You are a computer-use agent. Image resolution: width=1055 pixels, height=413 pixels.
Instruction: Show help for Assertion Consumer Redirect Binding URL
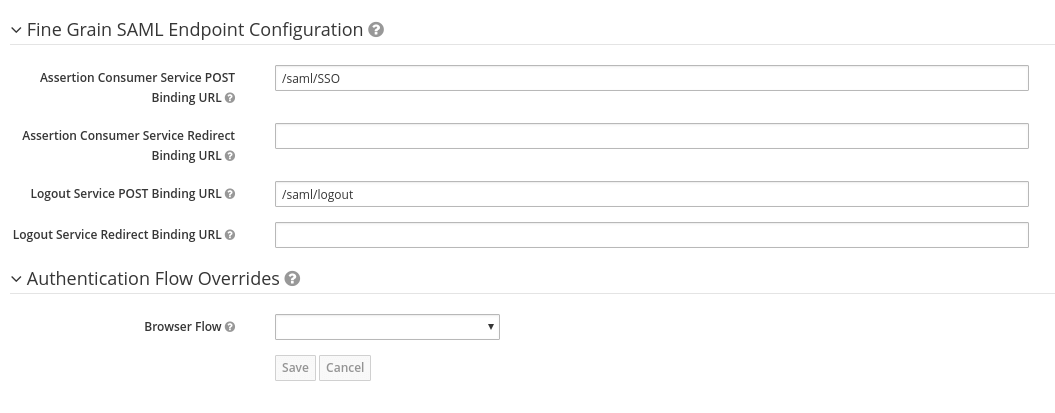[230, 156]
